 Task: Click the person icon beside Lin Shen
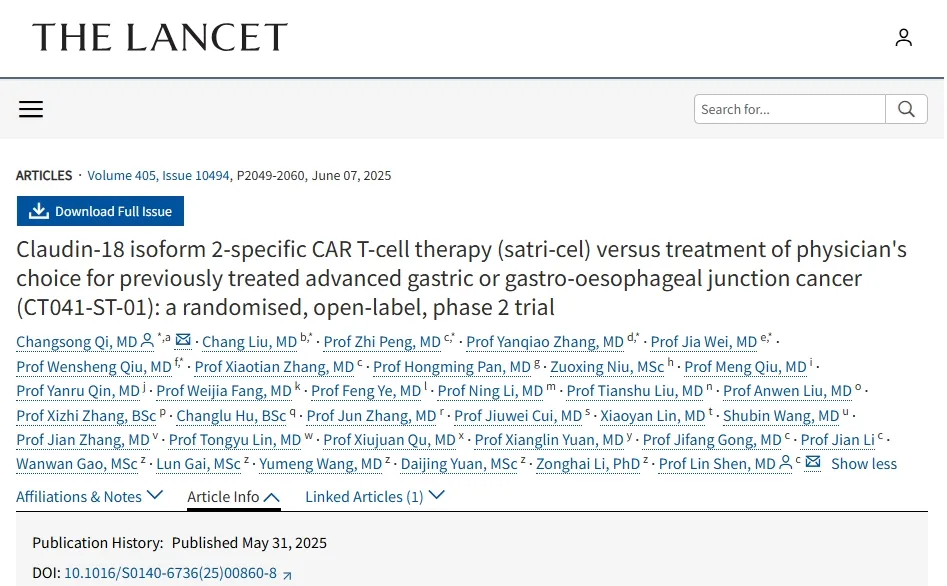tap(786, 463)
